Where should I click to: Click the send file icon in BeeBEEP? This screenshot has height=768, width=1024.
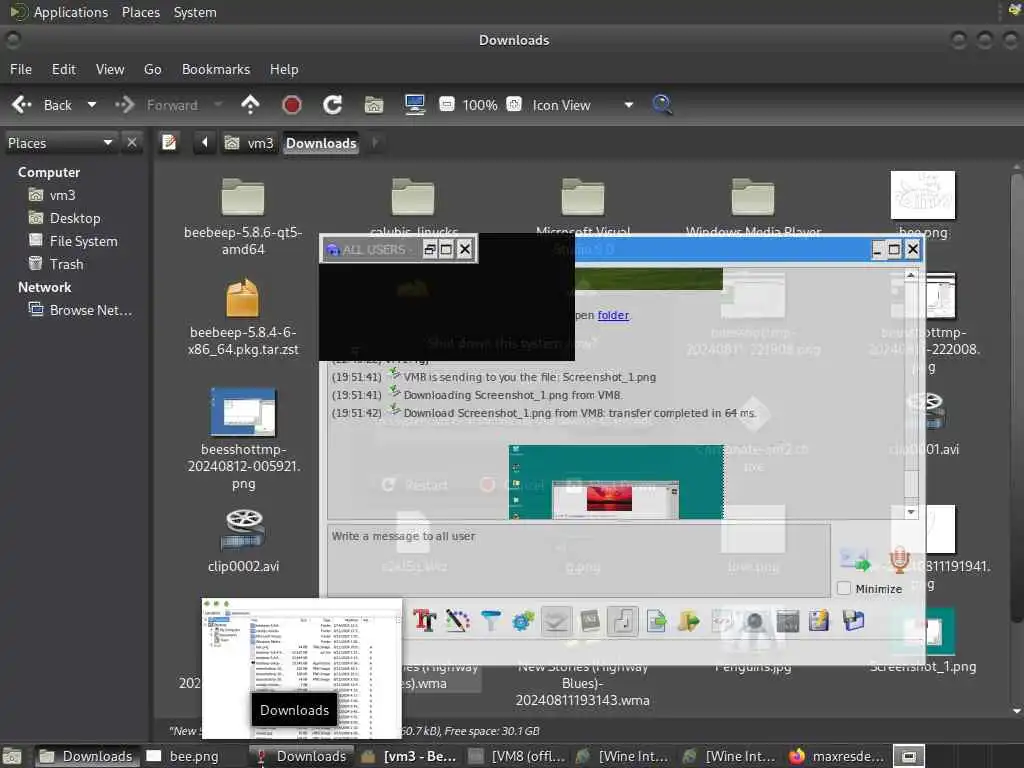[656, 620]
